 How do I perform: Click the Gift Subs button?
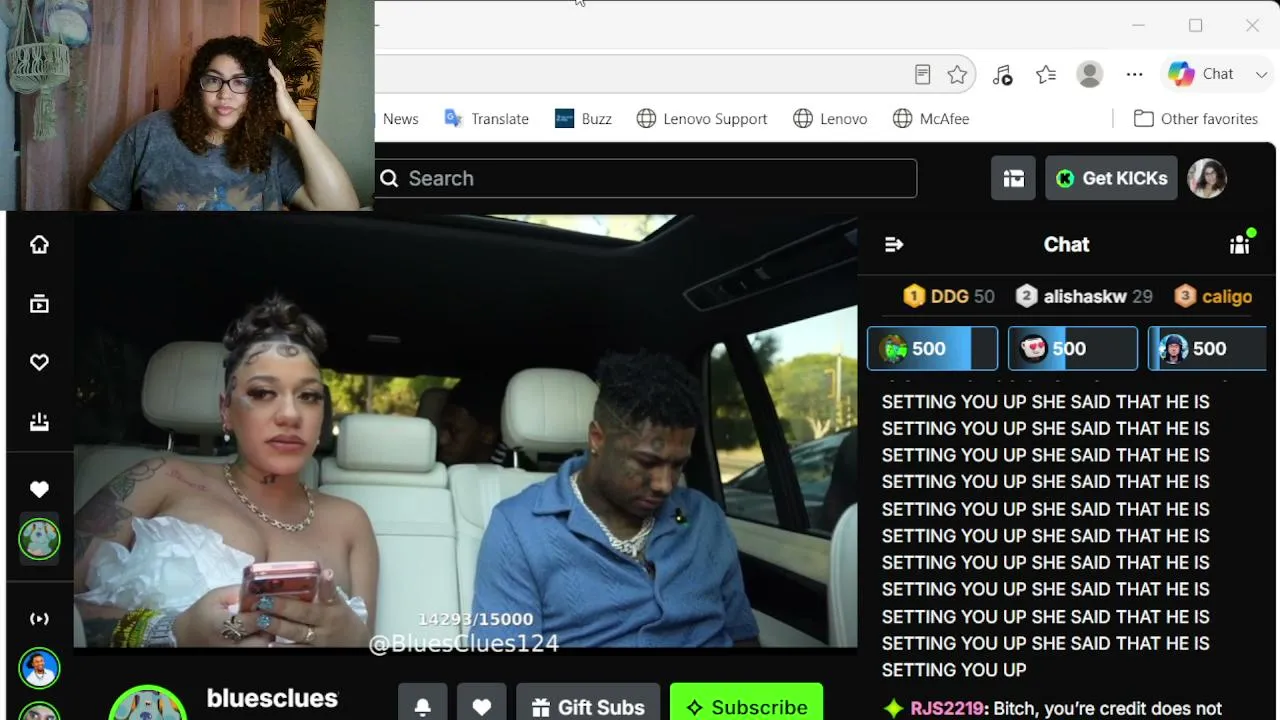tap(588, 707)
